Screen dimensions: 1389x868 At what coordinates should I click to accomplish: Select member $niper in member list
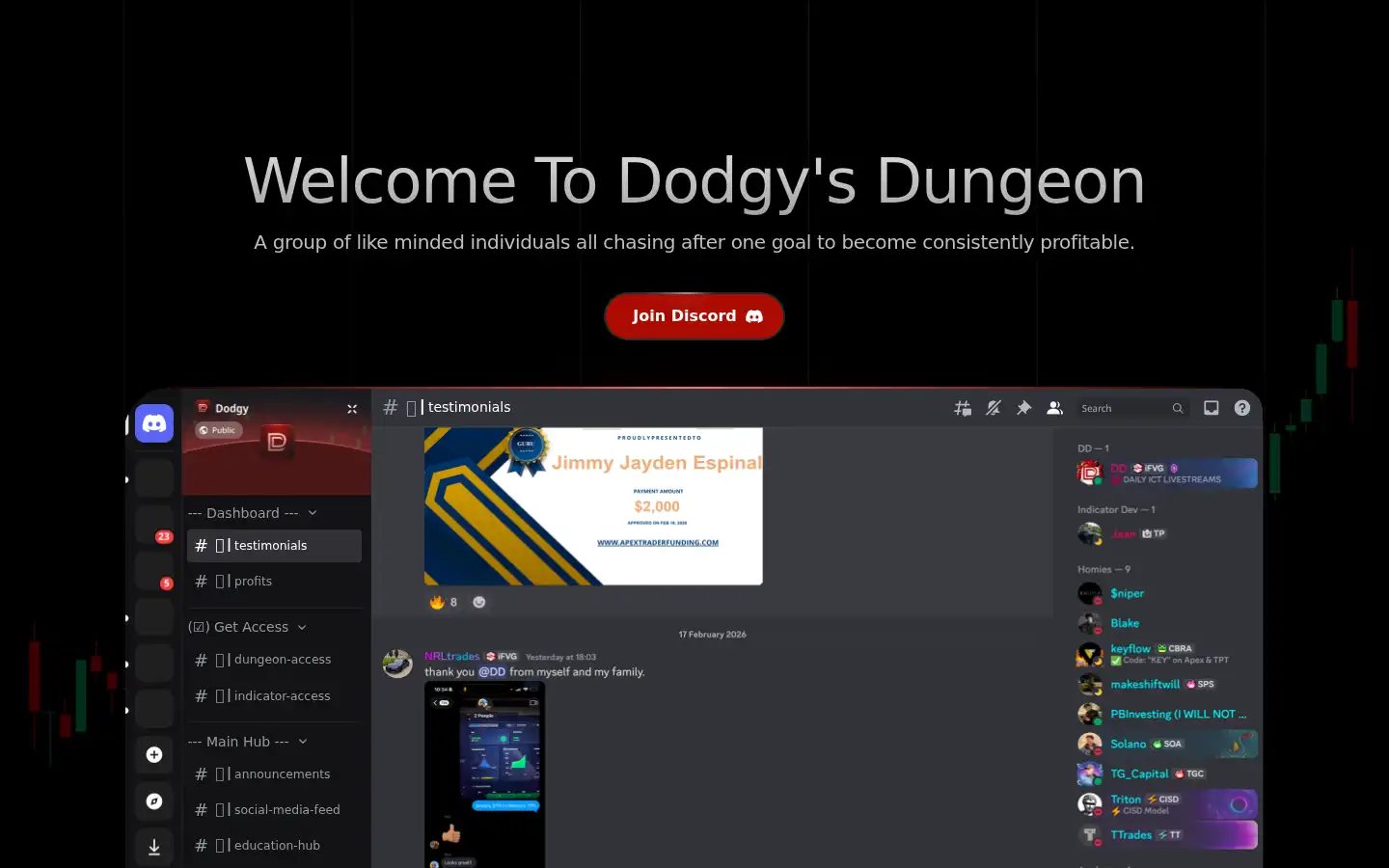1166,594
